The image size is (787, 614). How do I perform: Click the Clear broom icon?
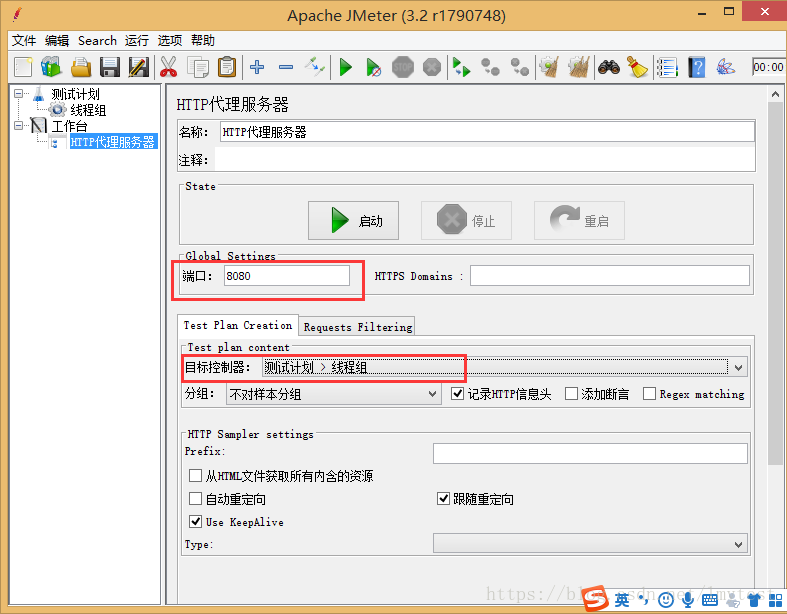550,67
